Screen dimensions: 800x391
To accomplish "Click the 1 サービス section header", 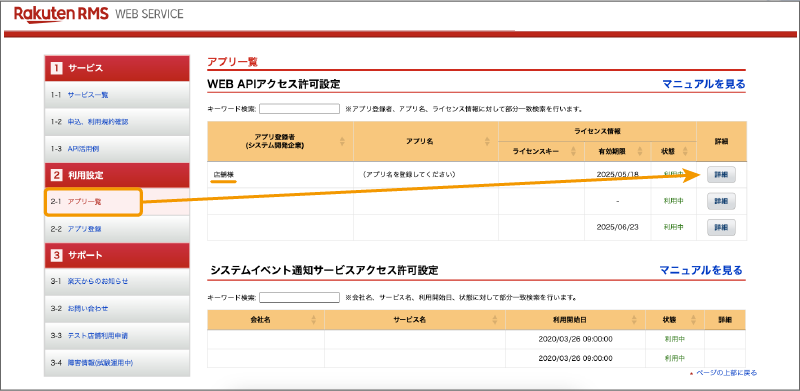I will click(x=117, y=68).
